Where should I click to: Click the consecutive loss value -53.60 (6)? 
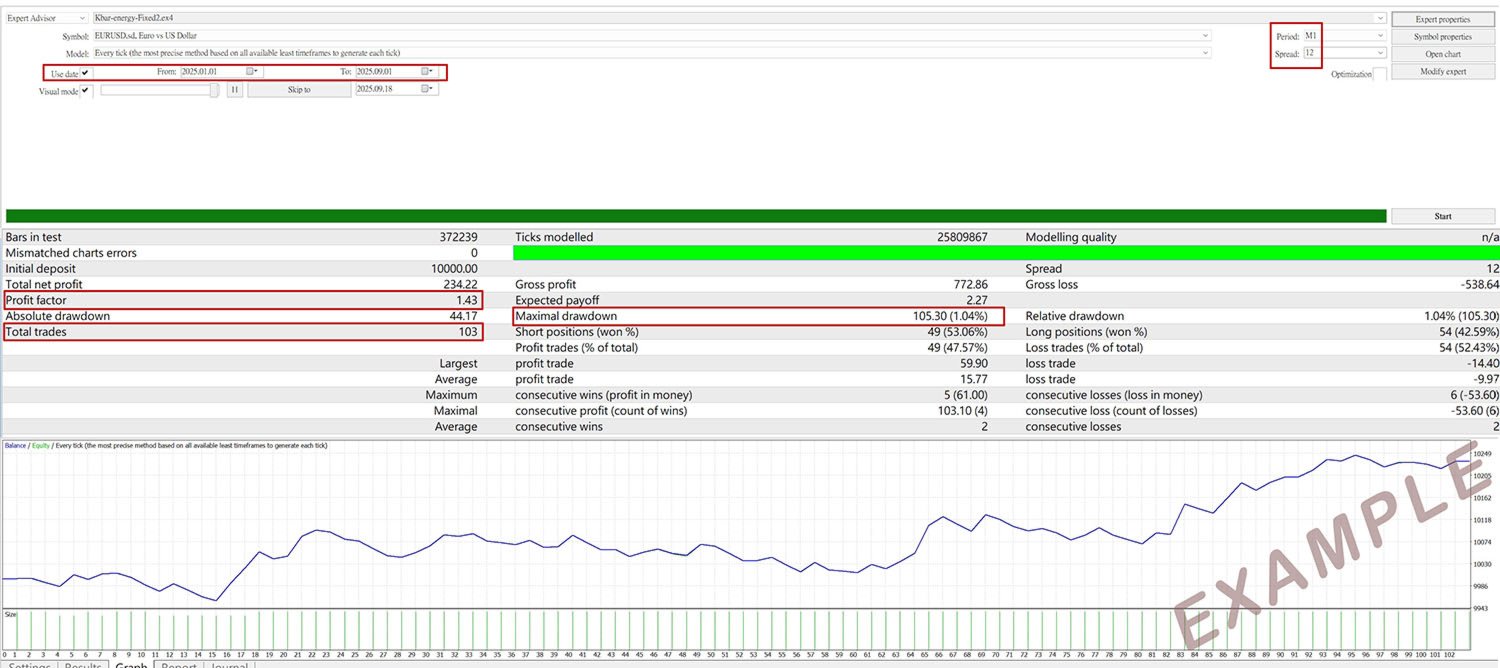pos(1473,411)
